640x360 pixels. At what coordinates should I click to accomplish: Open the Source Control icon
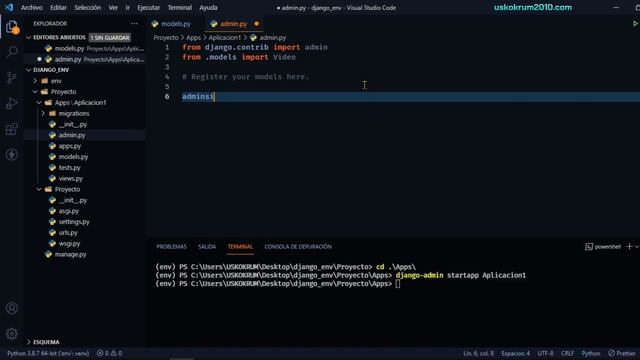click(12, 78)
